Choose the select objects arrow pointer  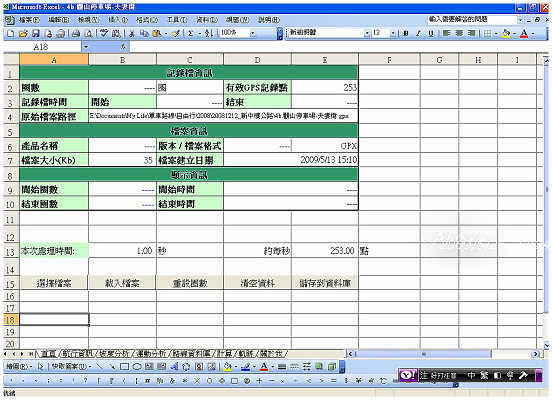tap(41, 367)
